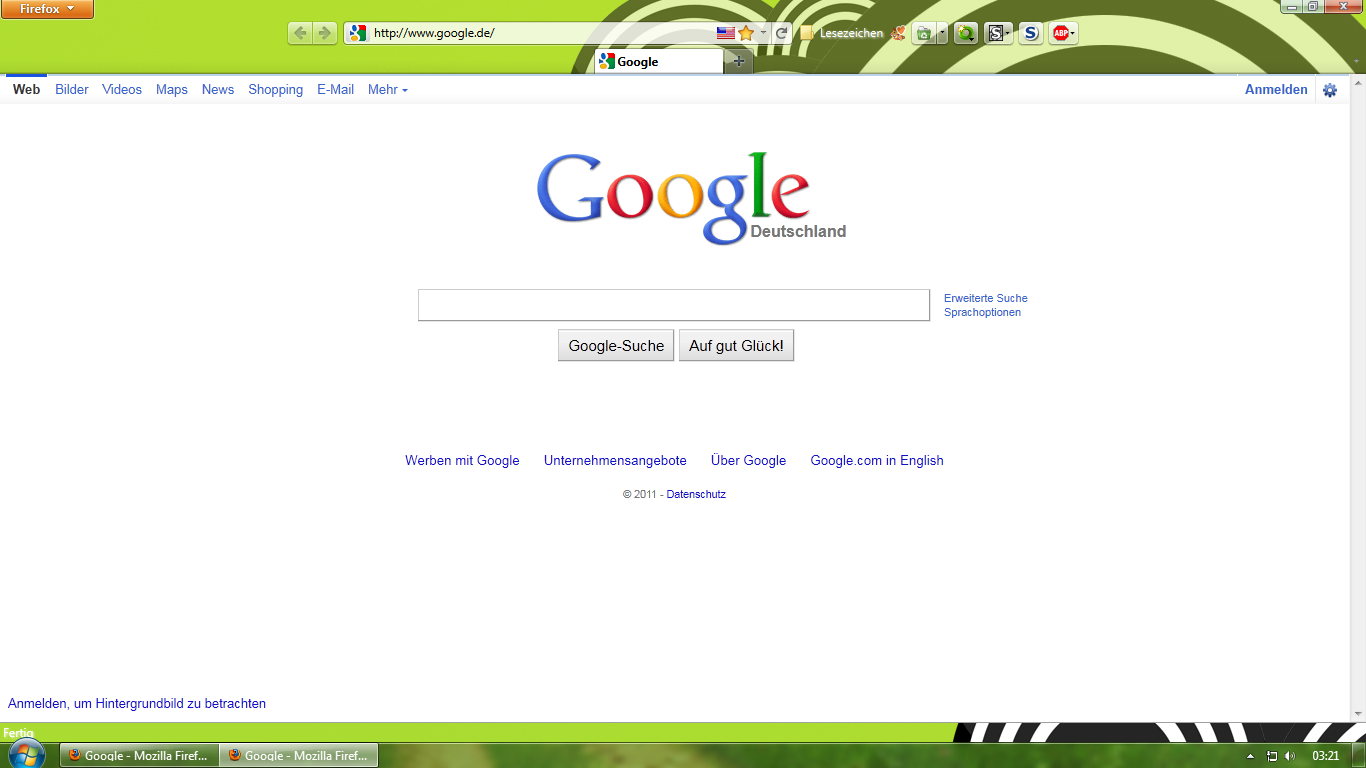Click the Anmelden sign-in link
This screenshot has width=1366, height=768.
[x=1276, y=90]
